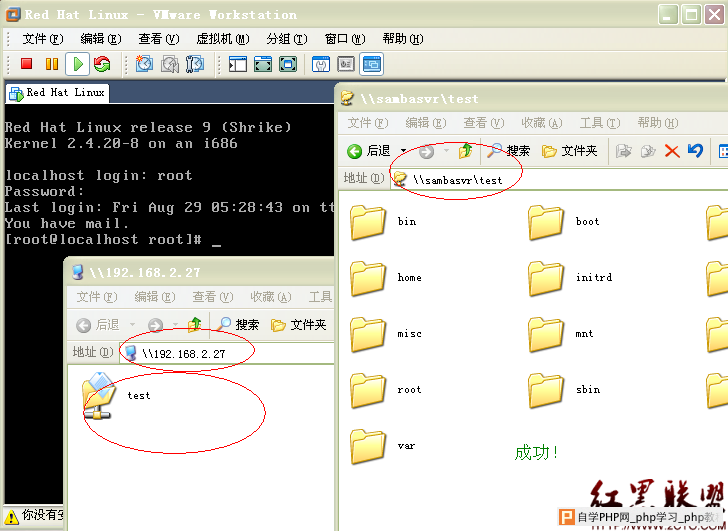The height and width of the screenshot is (531, 728).
Task: Open VMware 分组(T) menu
Action: coord(287,39)
